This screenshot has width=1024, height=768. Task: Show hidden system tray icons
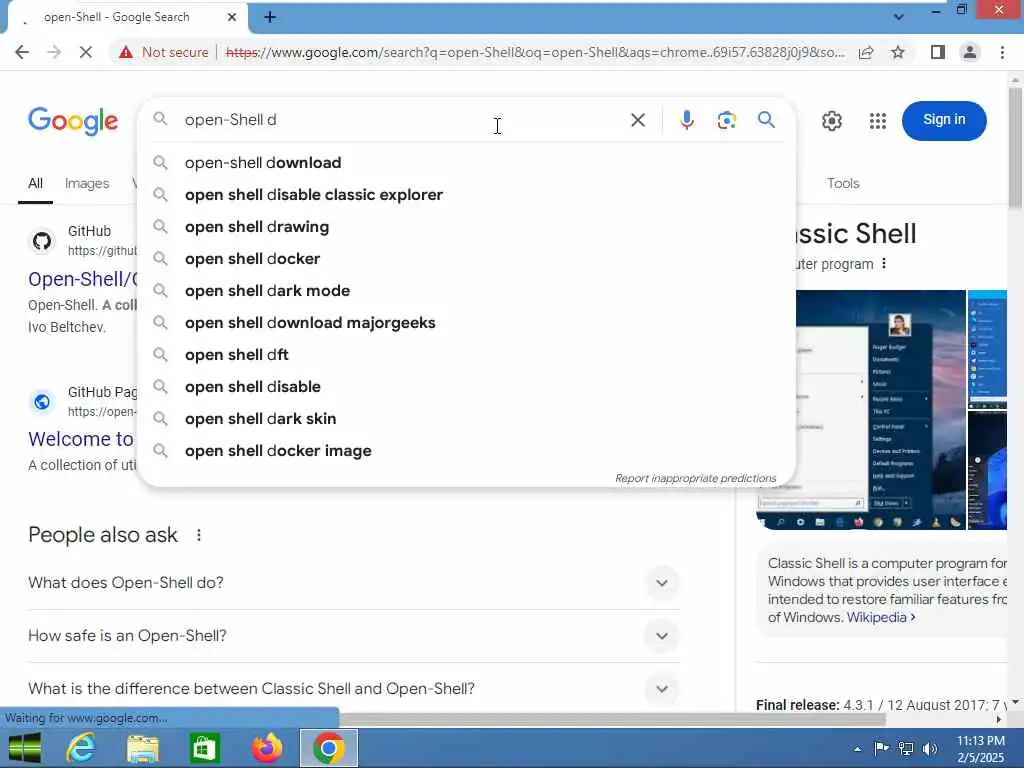[x=857, y=749]
